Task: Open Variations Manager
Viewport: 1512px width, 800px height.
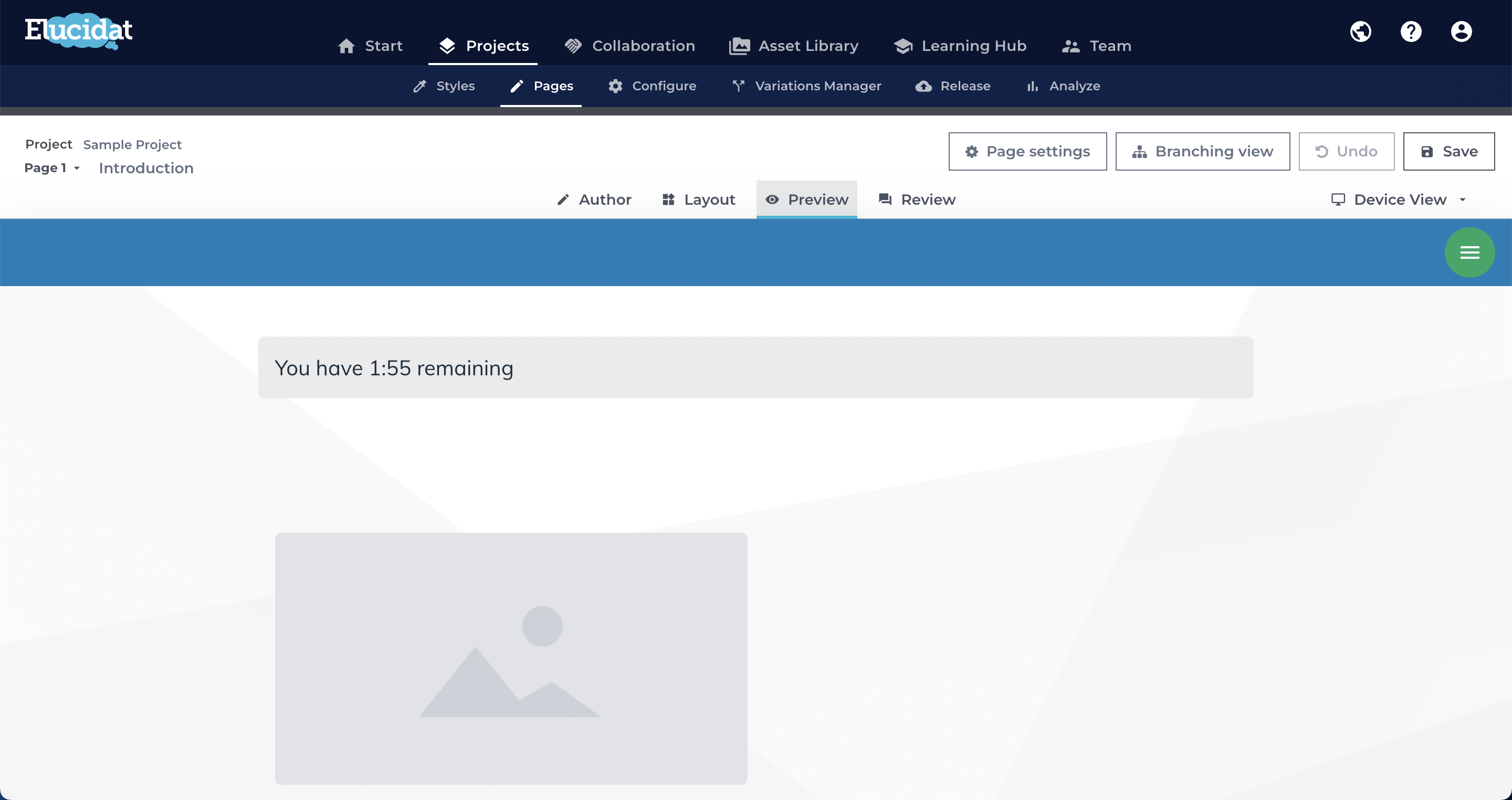Action: click(806, 86)
